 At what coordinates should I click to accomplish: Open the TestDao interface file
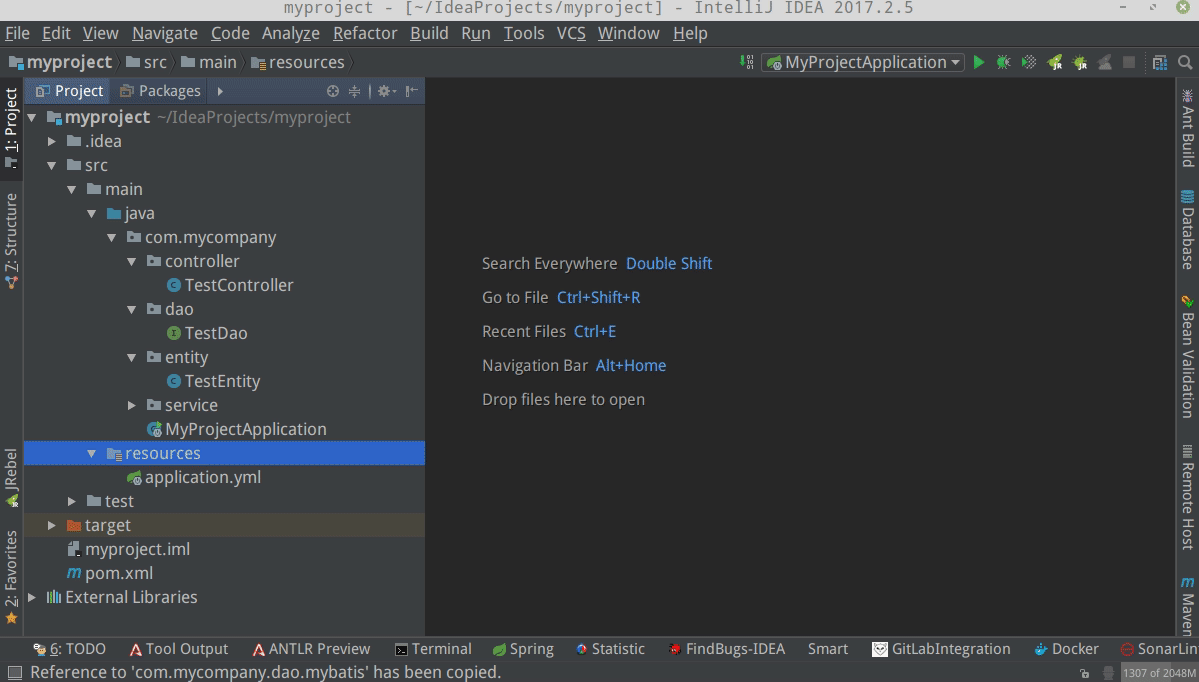(x=207, y=333)
